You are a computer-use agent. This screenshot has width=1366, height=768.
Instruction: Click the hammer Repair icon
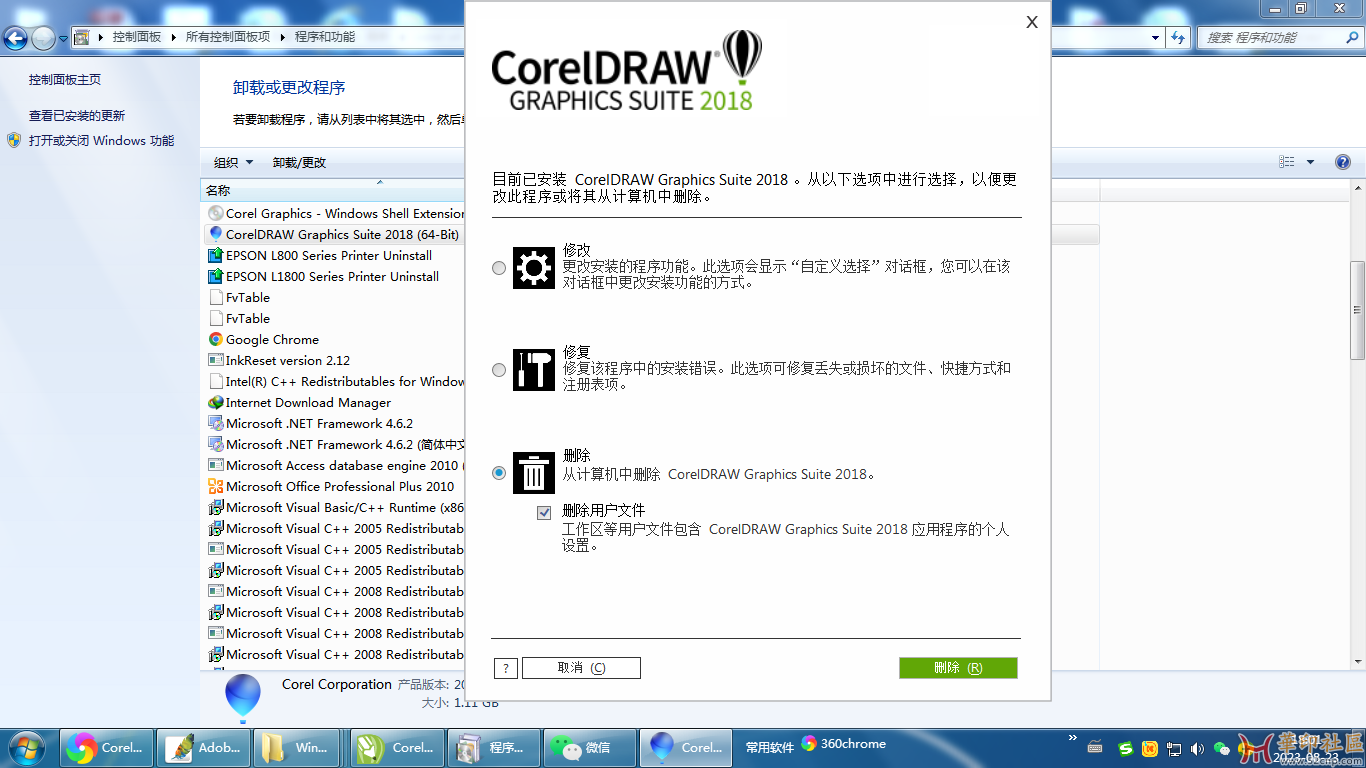click(533, 370)
